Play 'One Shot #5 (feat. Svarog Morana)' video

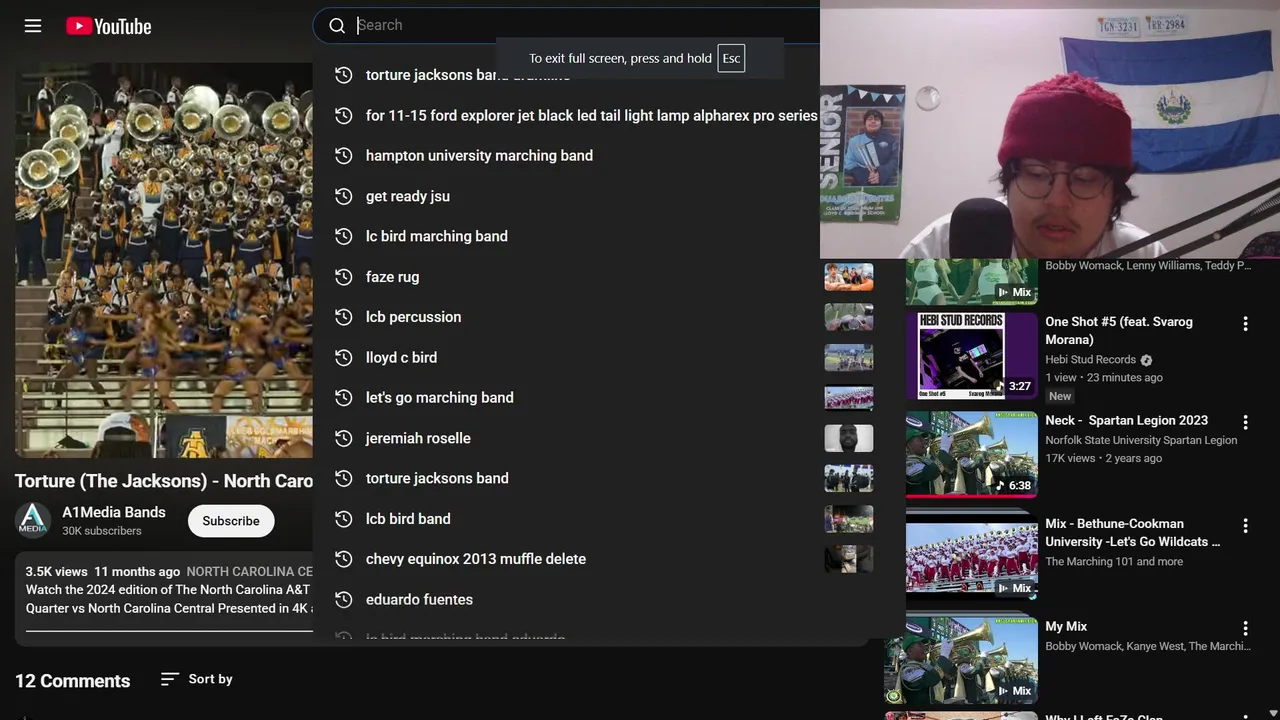click(x=1119, y=331)
